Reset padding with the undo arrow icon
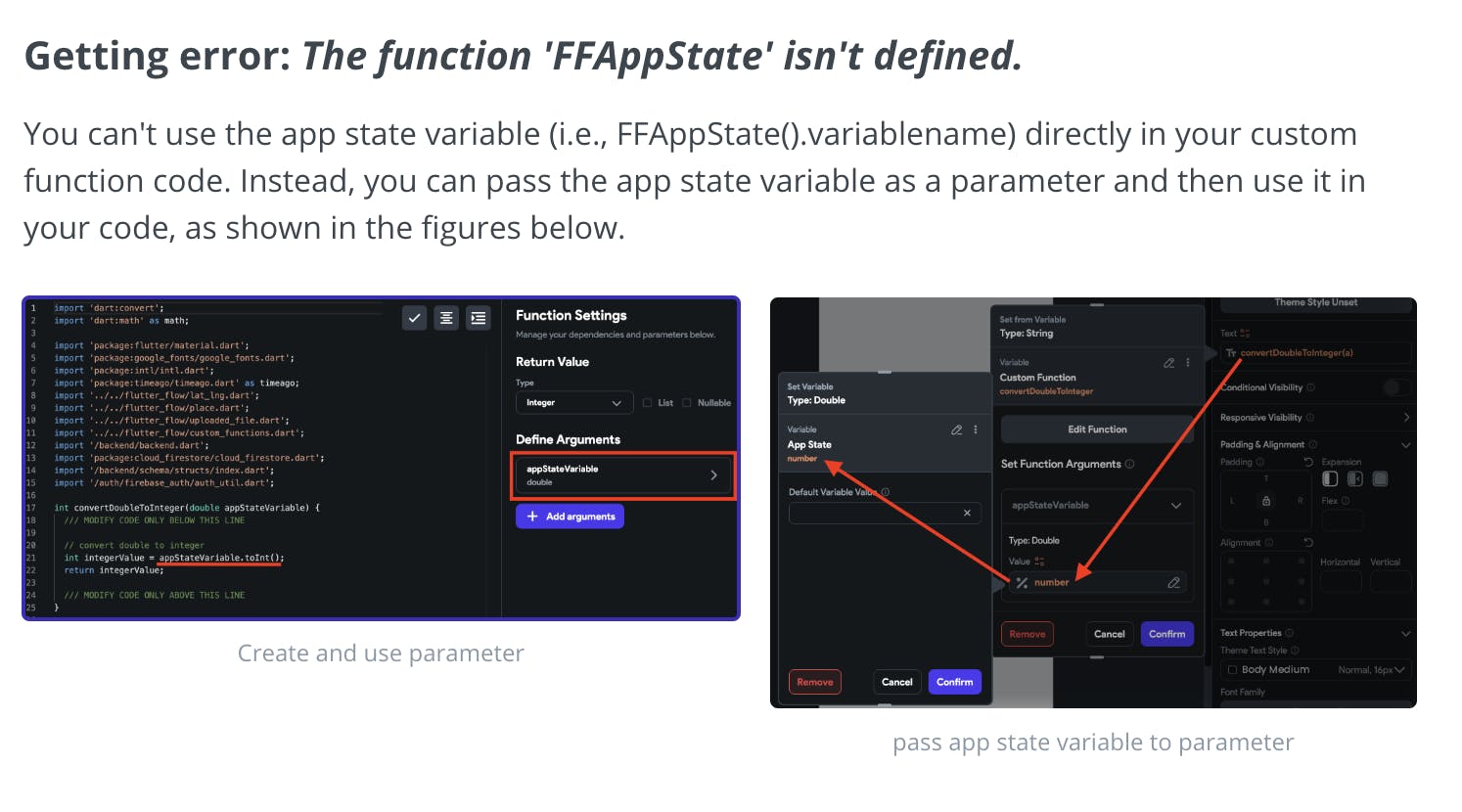 pyautogui.click(x=1308, y=462)
